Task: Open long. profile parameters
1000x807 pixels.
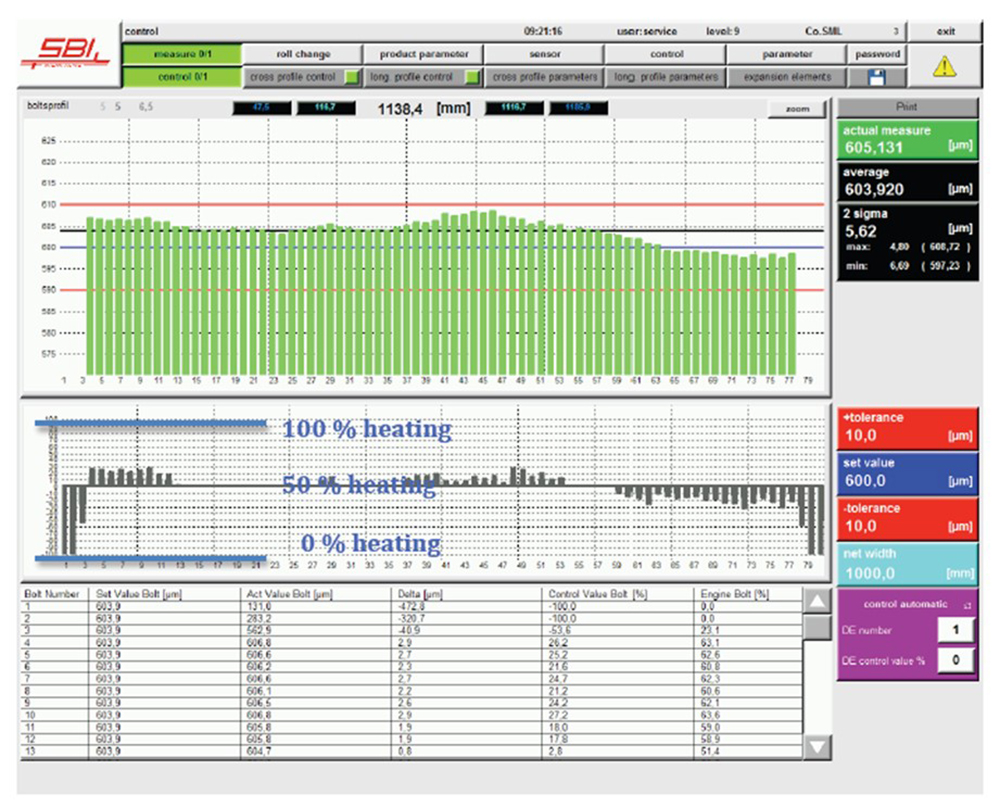Action: coord(666,77)
